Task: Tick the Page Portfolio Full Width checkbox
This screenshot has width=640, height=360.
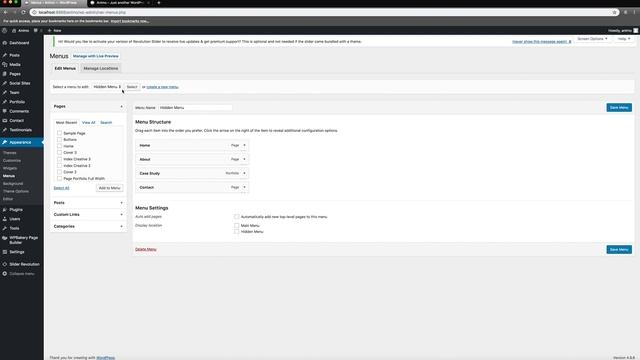Action: 60,178
